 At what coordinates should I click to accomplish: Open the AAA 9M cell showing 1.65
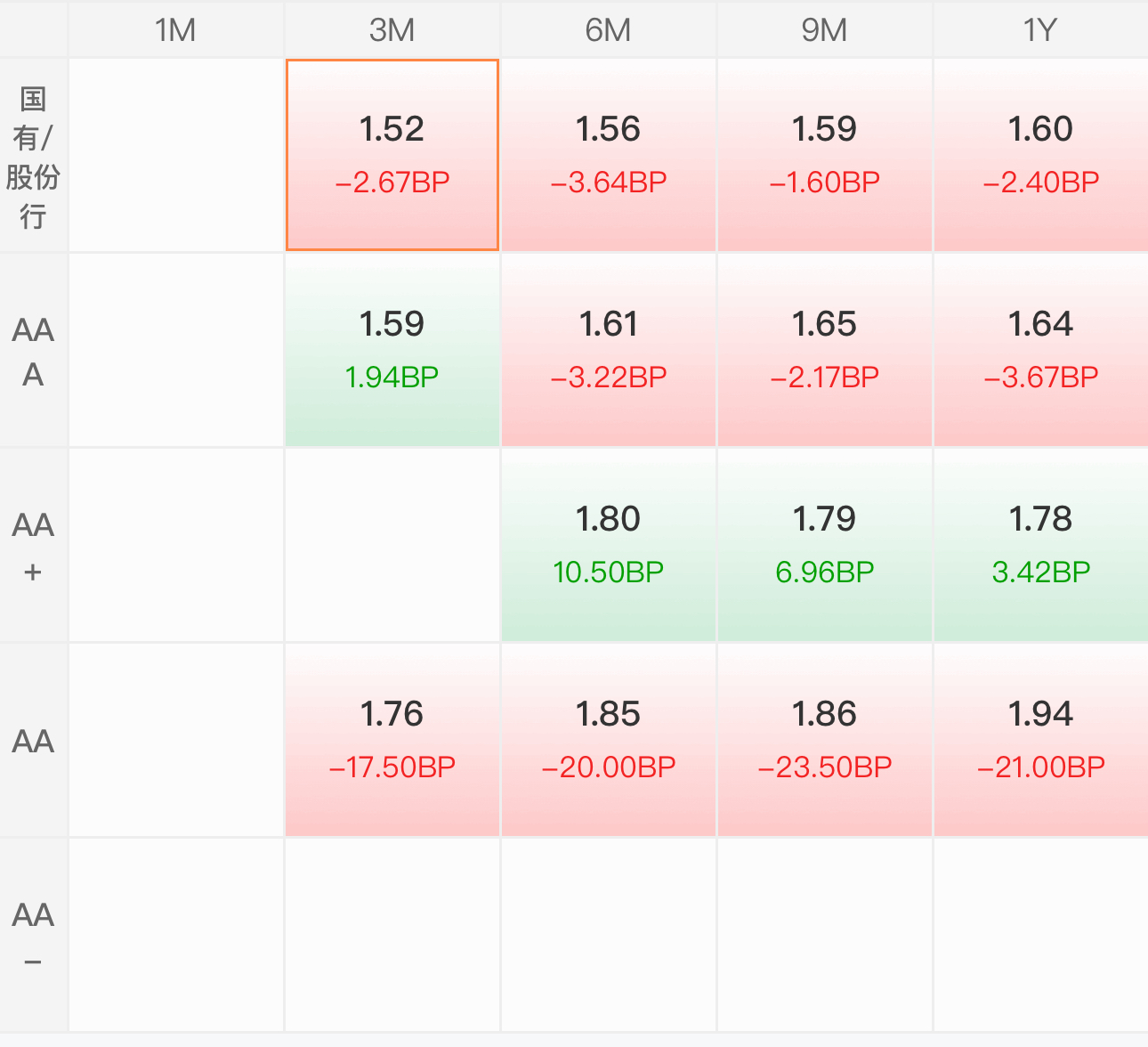[825, 350]
